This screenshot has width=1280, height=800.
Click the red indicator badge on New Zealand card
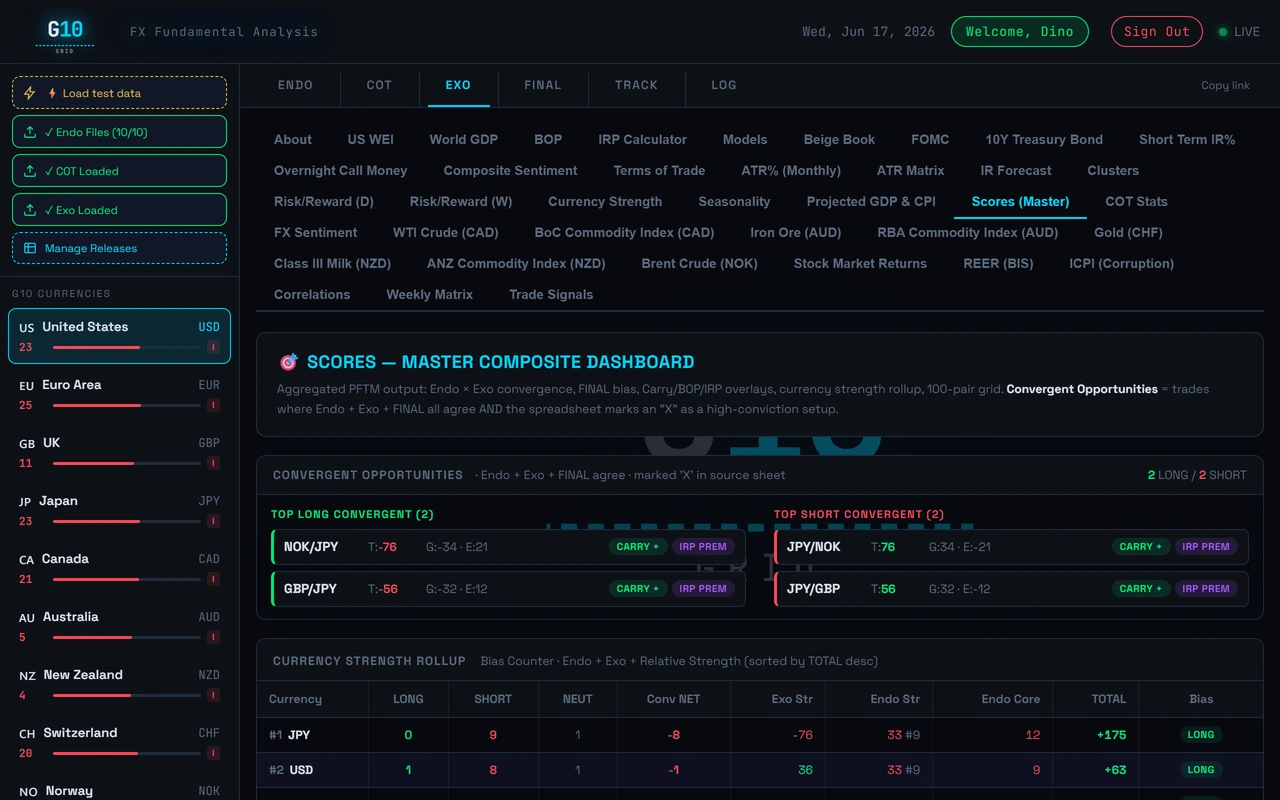pos(213,695)
